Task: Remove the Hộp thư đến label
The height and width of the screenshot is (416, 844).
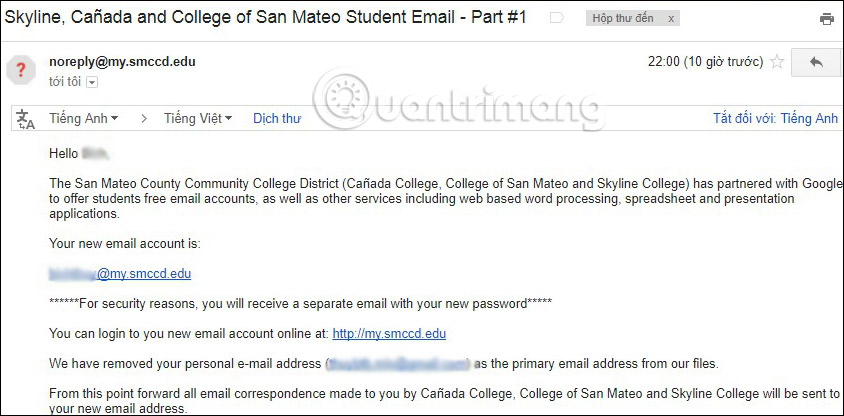Action: click(x=671, y=18)
